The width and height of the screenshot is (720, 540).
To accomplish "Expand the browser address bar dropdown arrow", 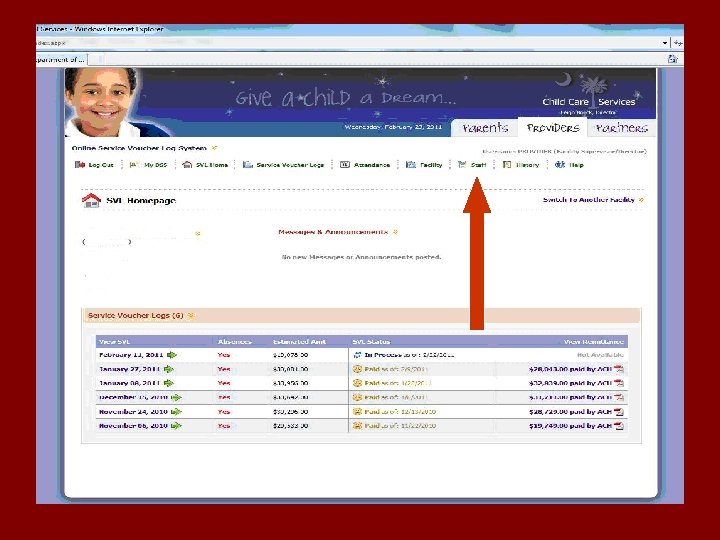I will (664, 43).
